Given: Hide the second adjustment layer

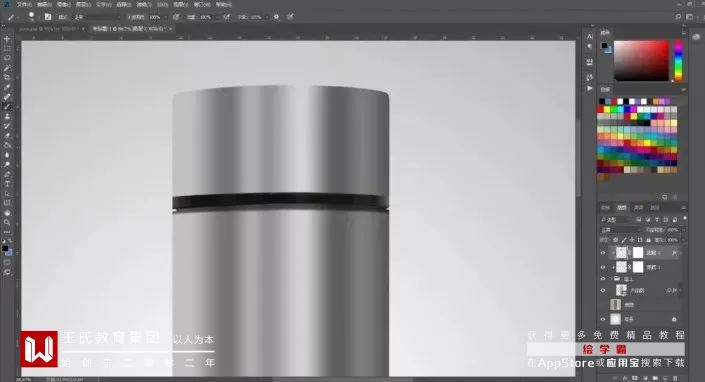Looking at the screenshot, I should (603, 267).
